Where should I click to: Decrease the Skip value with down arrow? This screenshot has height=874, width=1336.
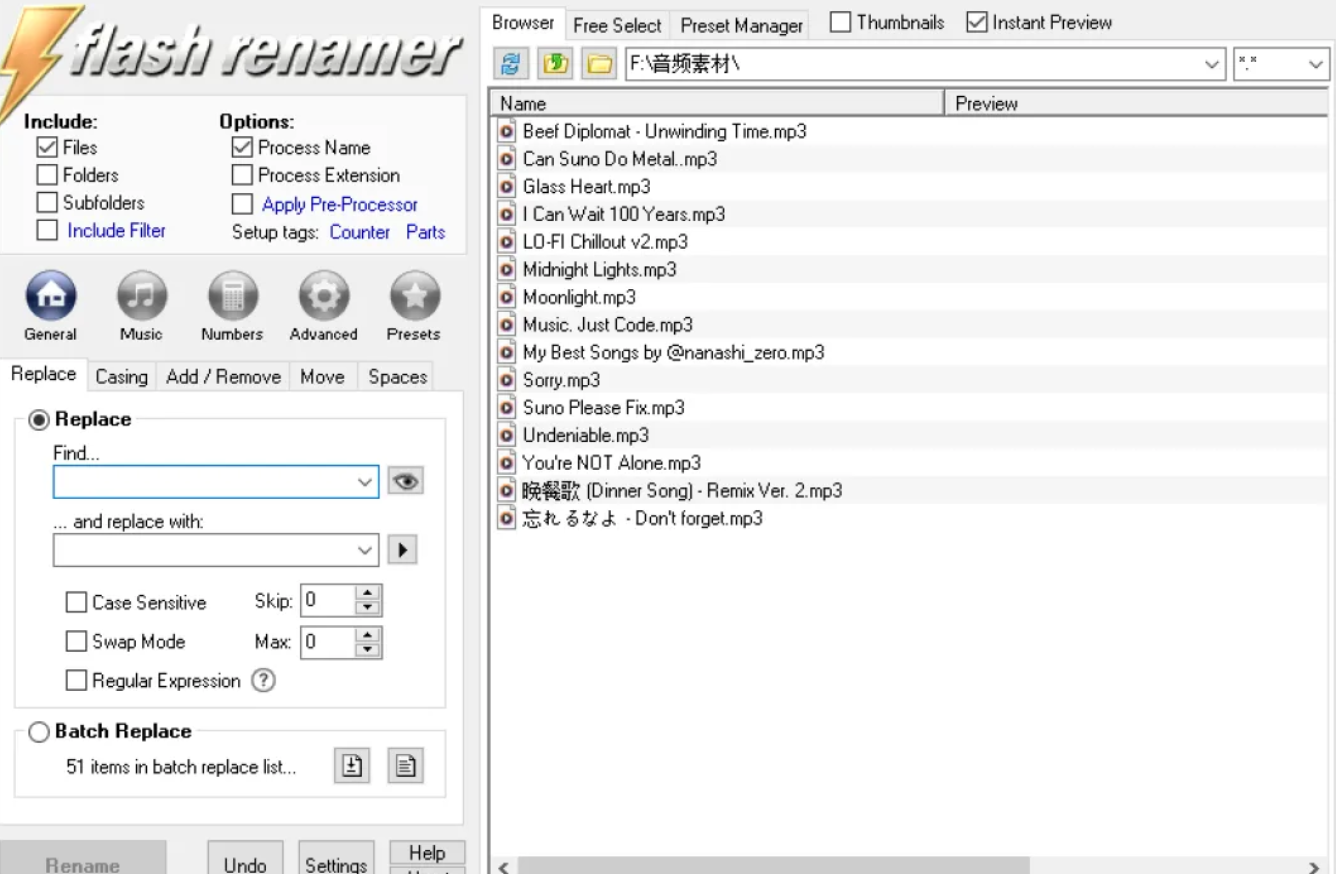coord(369,608)
